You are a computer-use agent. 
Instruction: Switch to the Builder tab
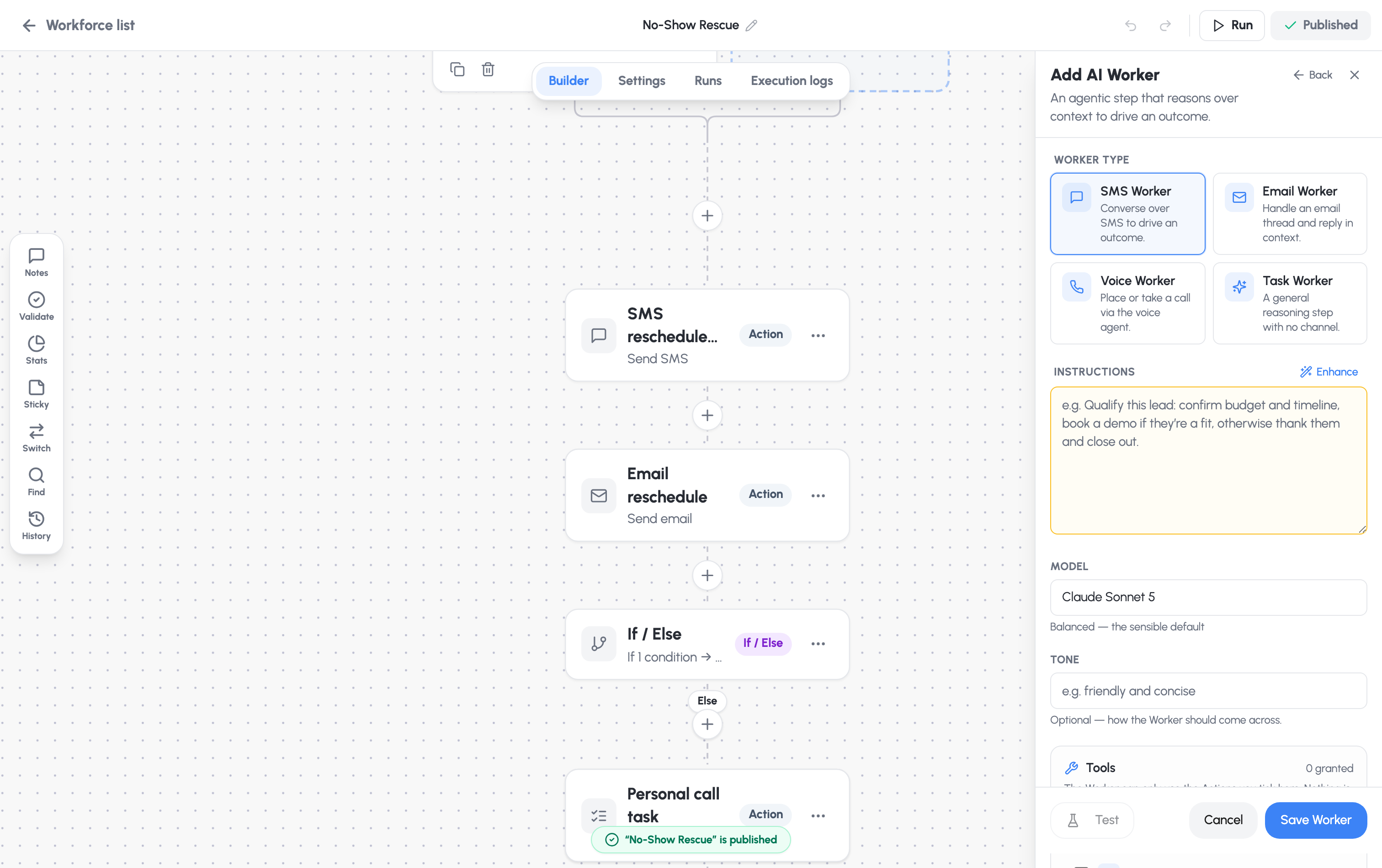coord(568,81)
